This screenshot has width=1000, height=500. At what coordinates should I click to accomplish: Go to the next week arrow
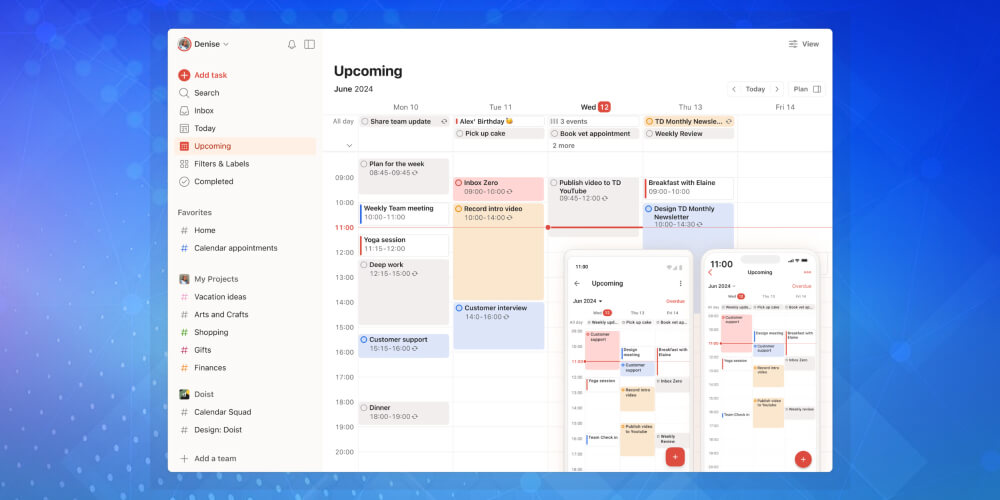tap(776, 89)
